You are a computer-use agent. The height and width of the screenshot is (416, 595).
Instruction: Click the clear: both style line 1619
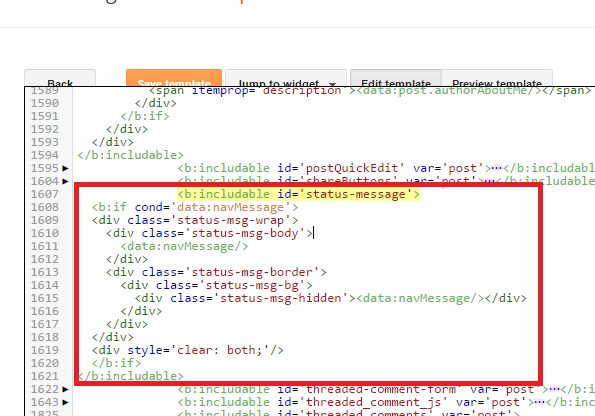pyautogui.click(x=188, y=350)
